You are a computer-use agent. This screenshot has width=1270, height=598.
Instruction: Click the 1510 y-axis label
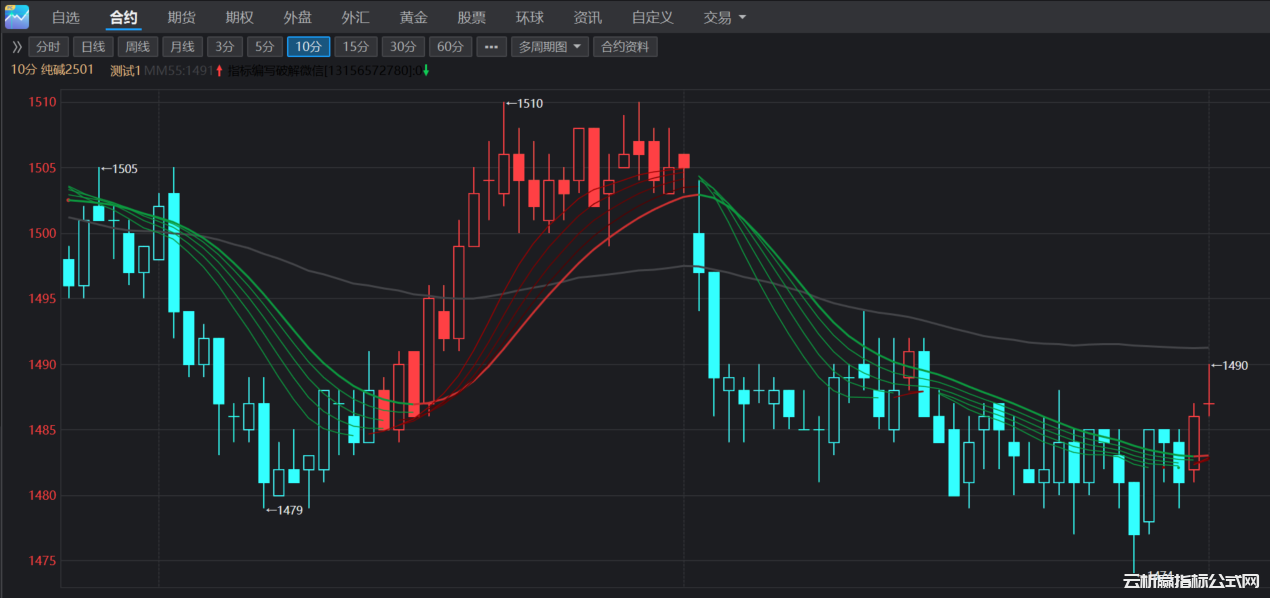42,102
